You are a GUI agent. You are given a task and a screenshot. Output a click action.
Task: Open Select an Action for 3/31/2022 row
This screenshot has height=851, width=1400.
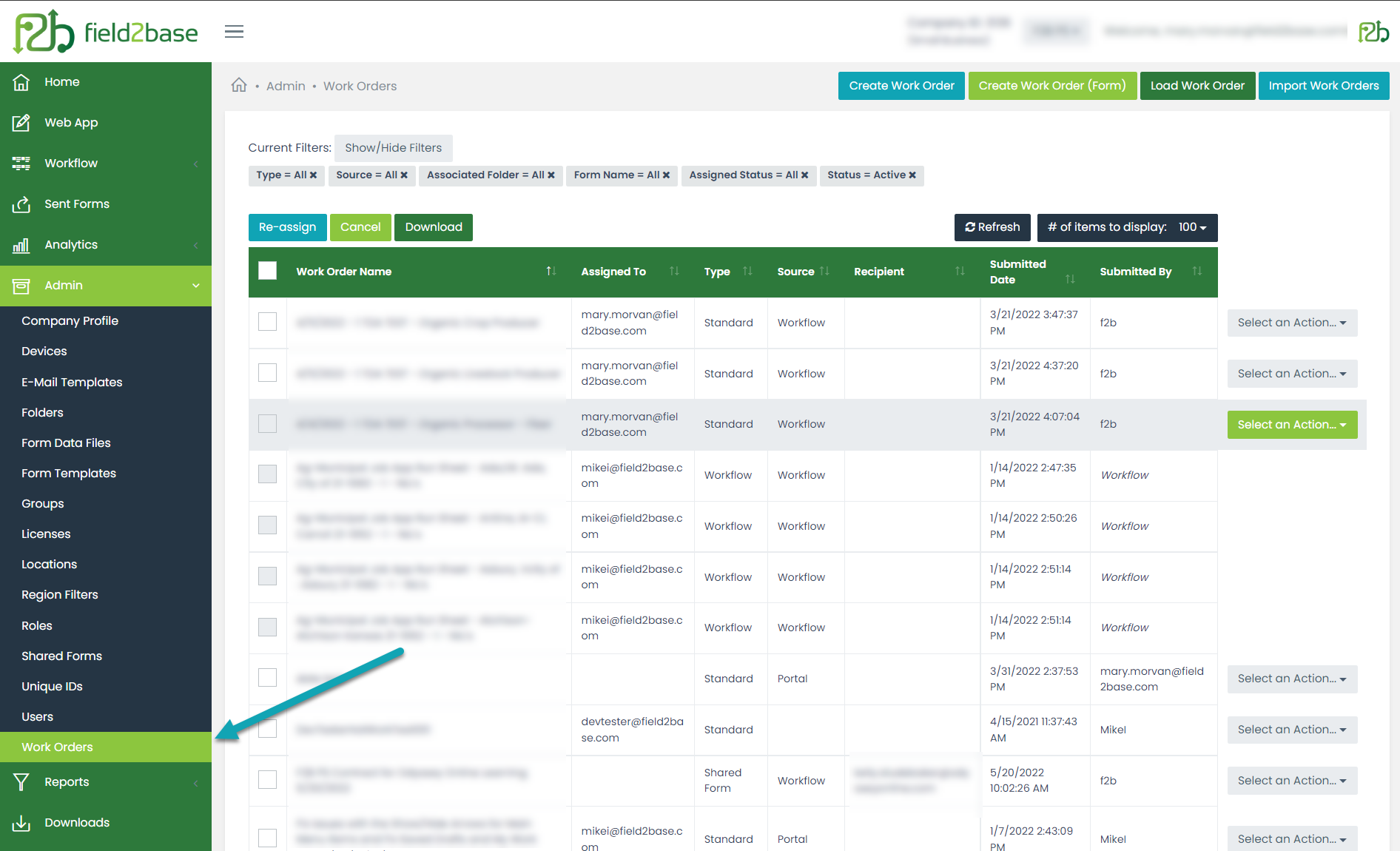pyautogui.click(x=1292, y=679)
